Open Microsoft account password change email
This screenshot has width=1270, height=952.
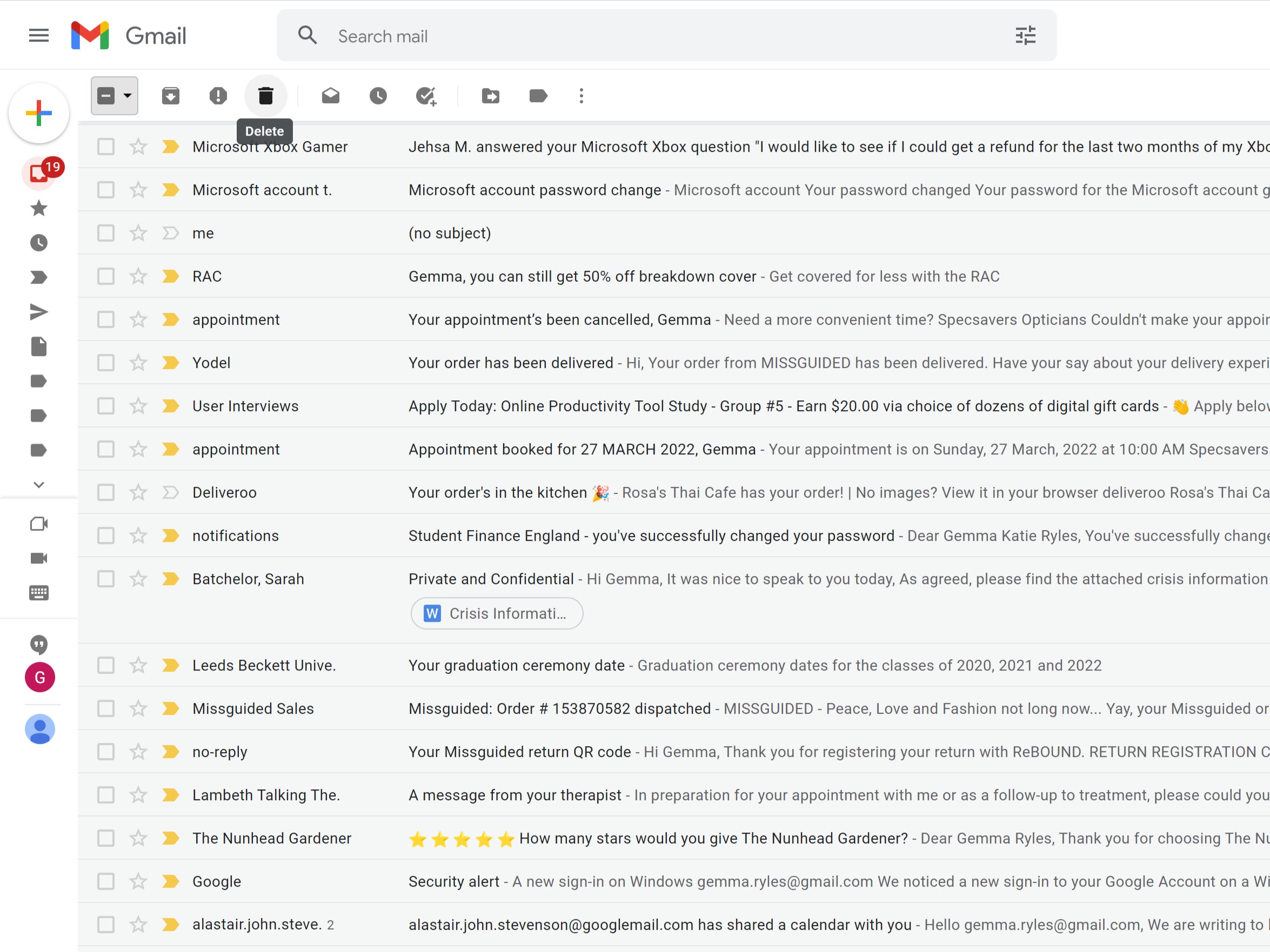click(674, 190)
